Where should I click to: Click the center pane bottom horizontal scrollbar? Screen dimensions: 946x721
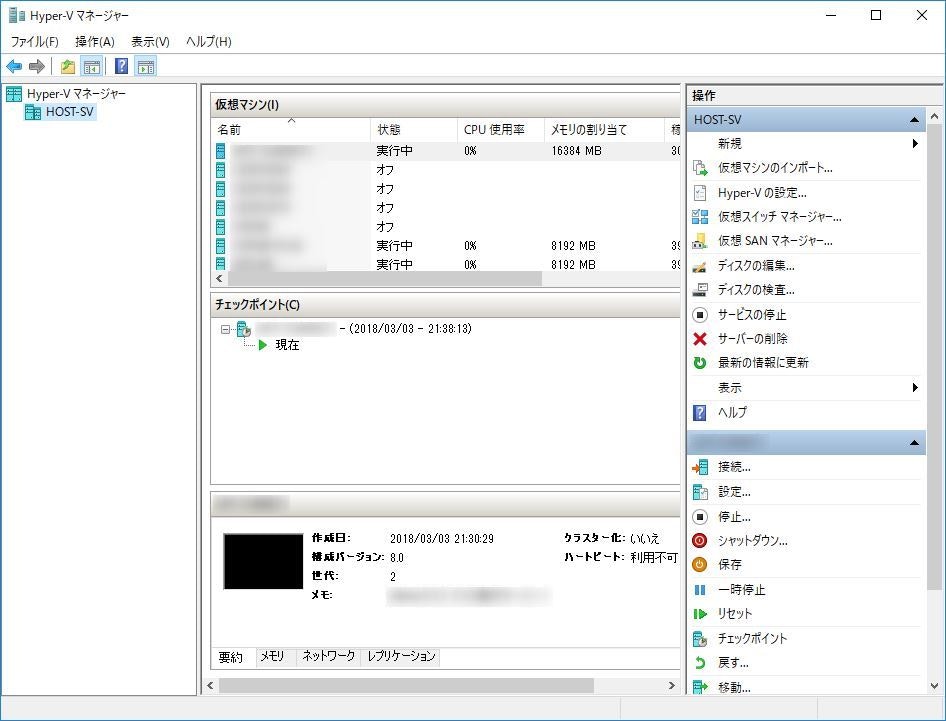click(x=406, y=686)
